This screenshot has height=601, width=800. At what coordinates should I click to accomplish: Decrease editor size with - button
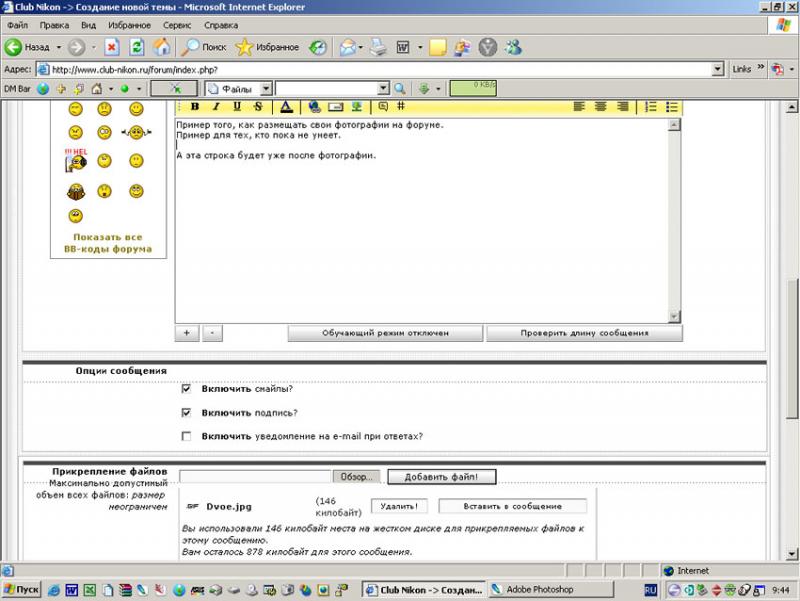[x=212, y=333]
